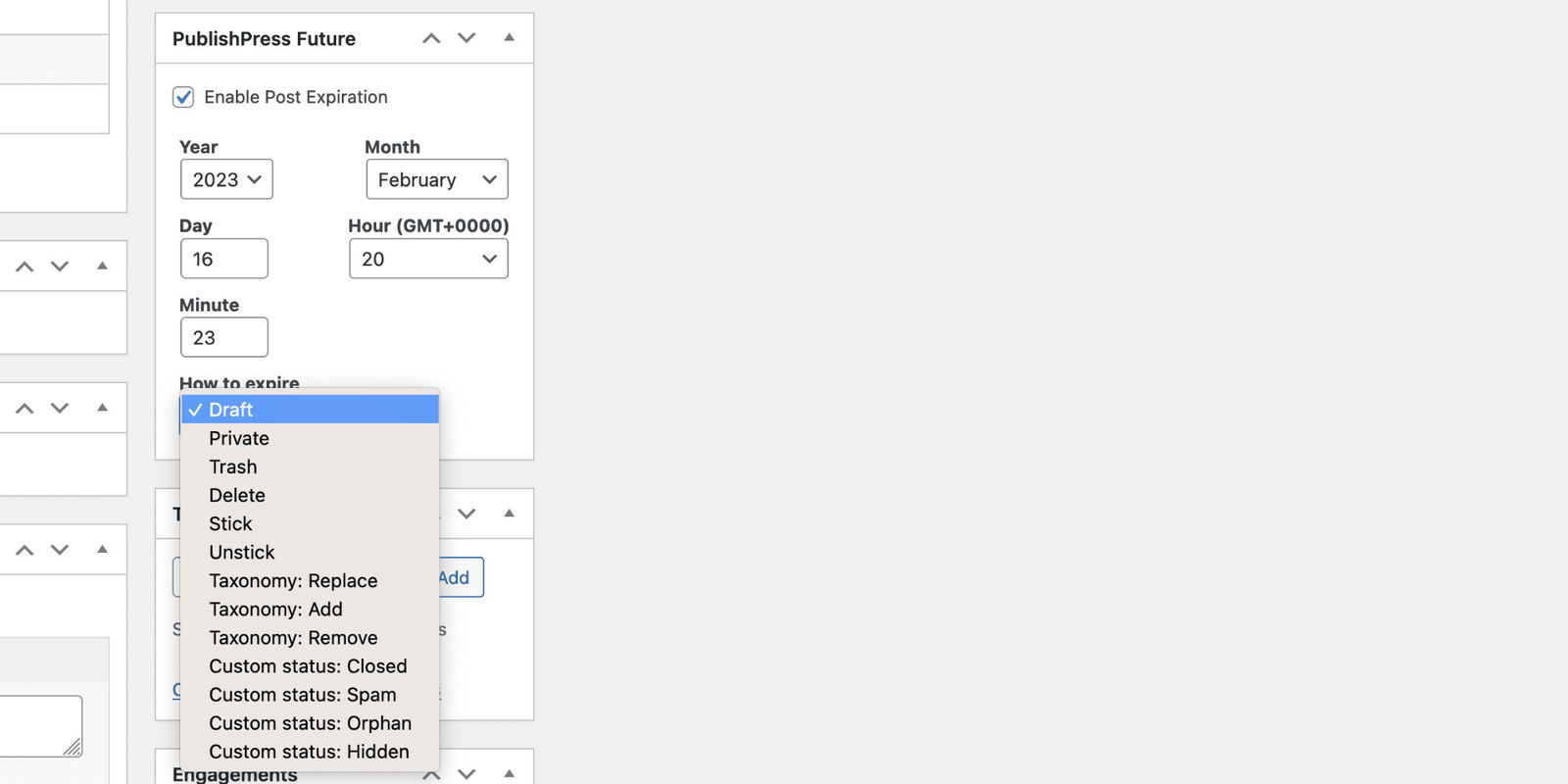The height and width of the screenshot is (784, 1568).
Task: Open the Hour dropdown showing 20
Action: coord(428,259)
